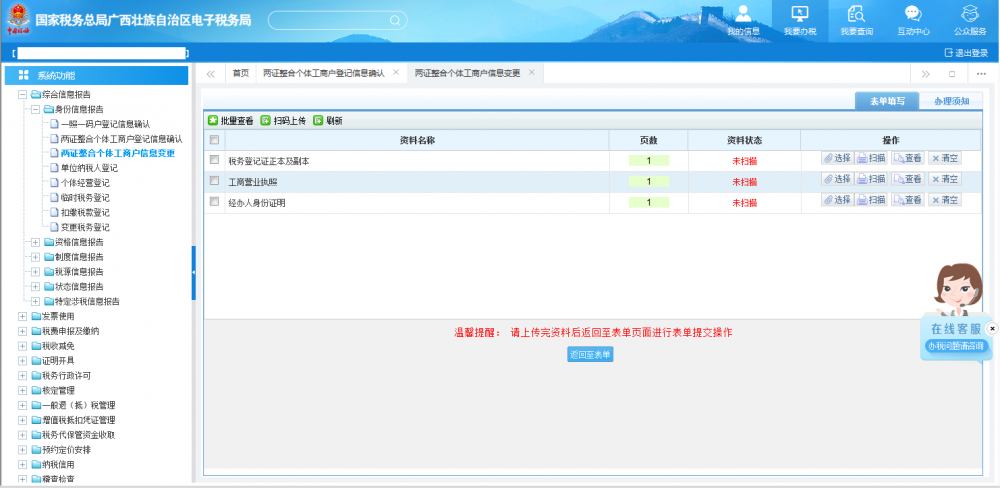Check the 税务登记证正本及副本 row checkbox

tap(214, 160)
